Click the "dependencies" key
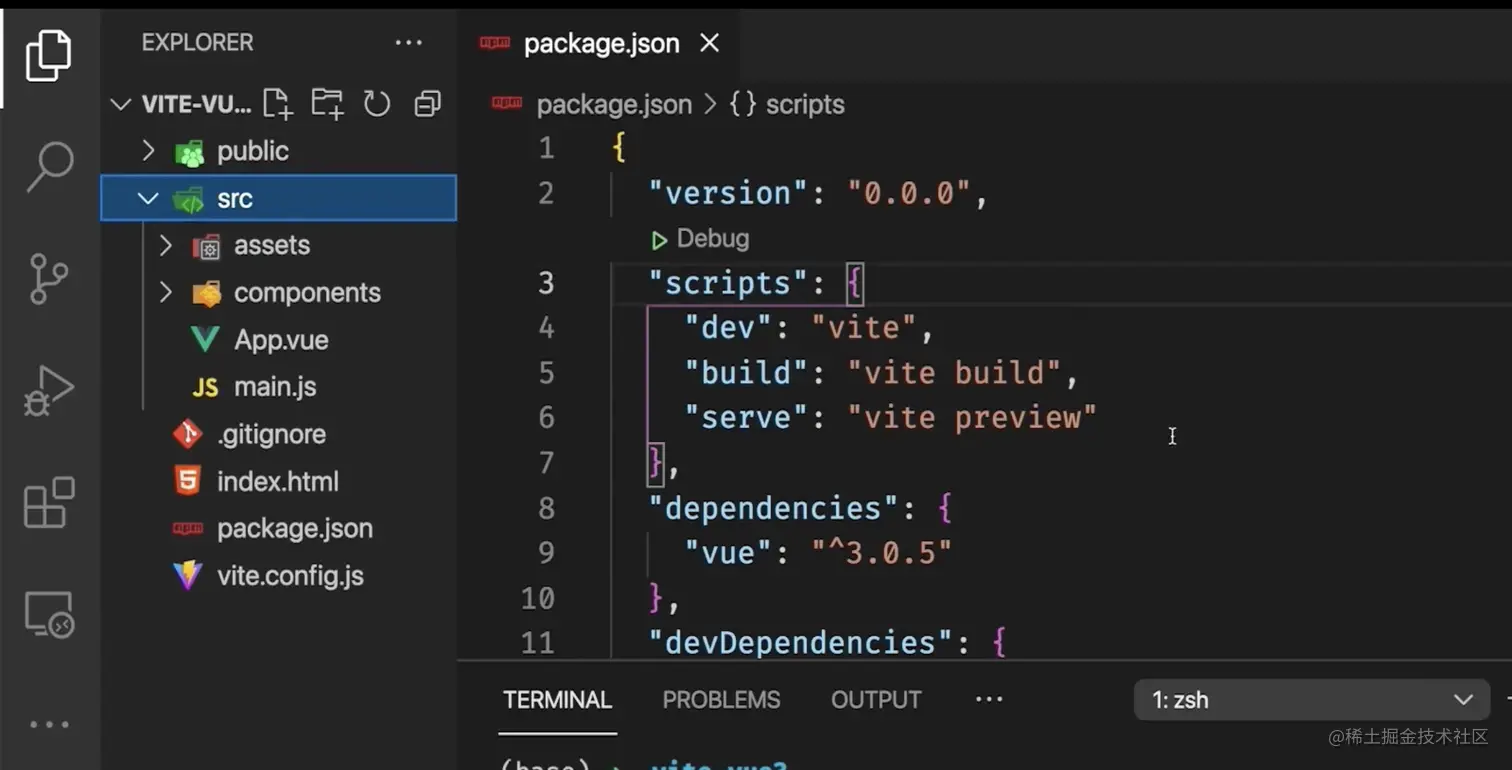The height and width of the screenshot is (770, 1512). [x=774, y=508]
